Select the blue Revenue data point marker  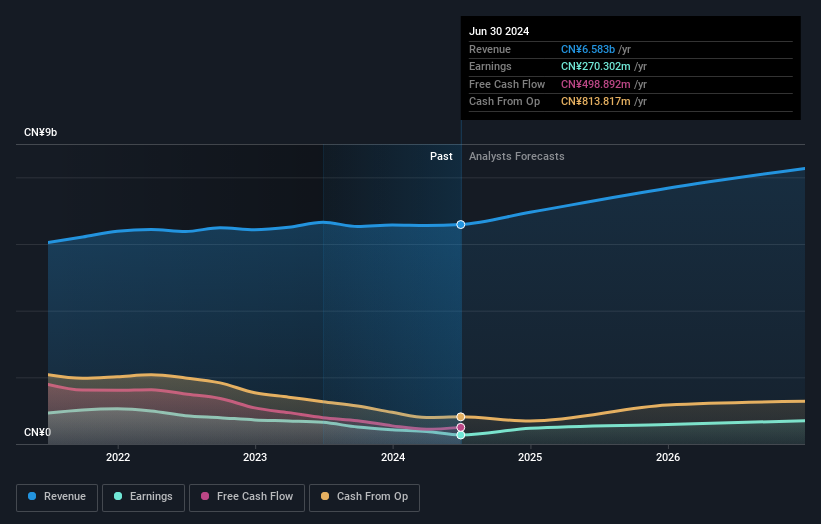[461, 225]
